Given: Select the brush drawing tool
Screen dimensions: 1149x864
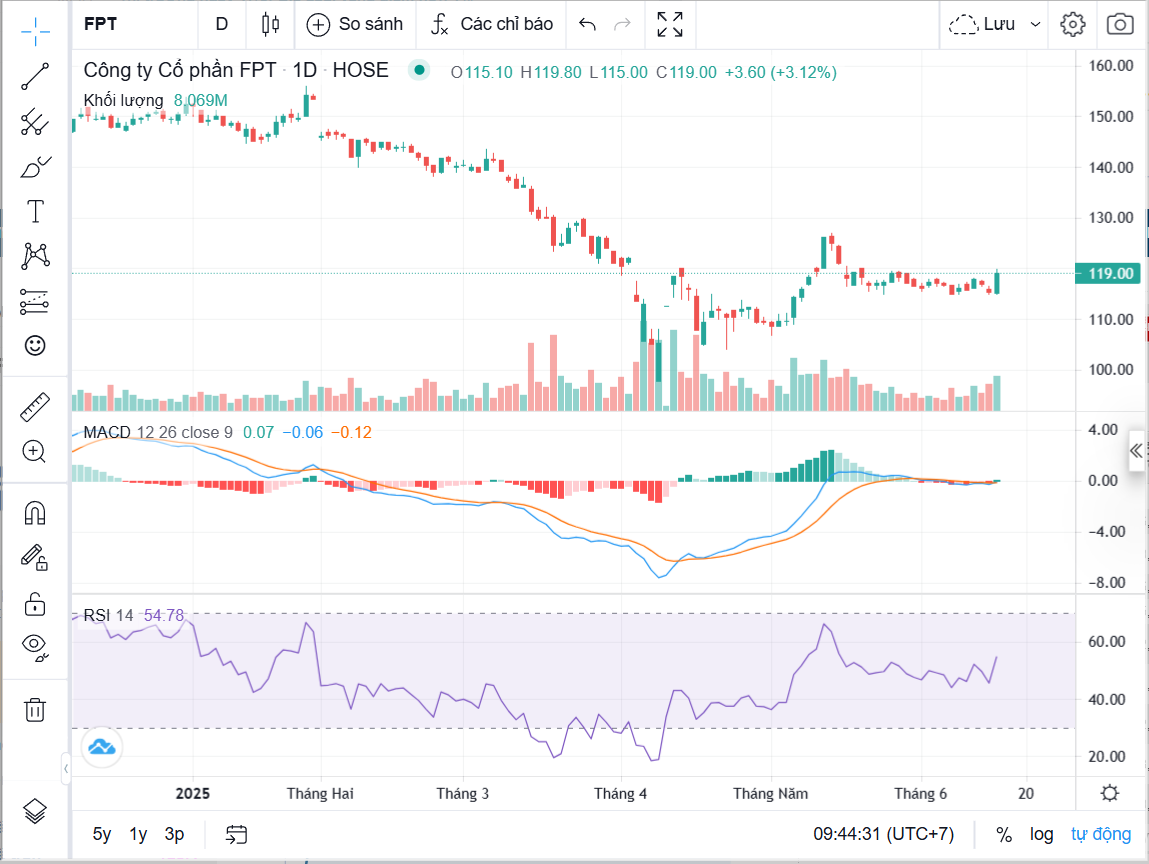Looking at the screenshot, I should click(x=35, y=167).
